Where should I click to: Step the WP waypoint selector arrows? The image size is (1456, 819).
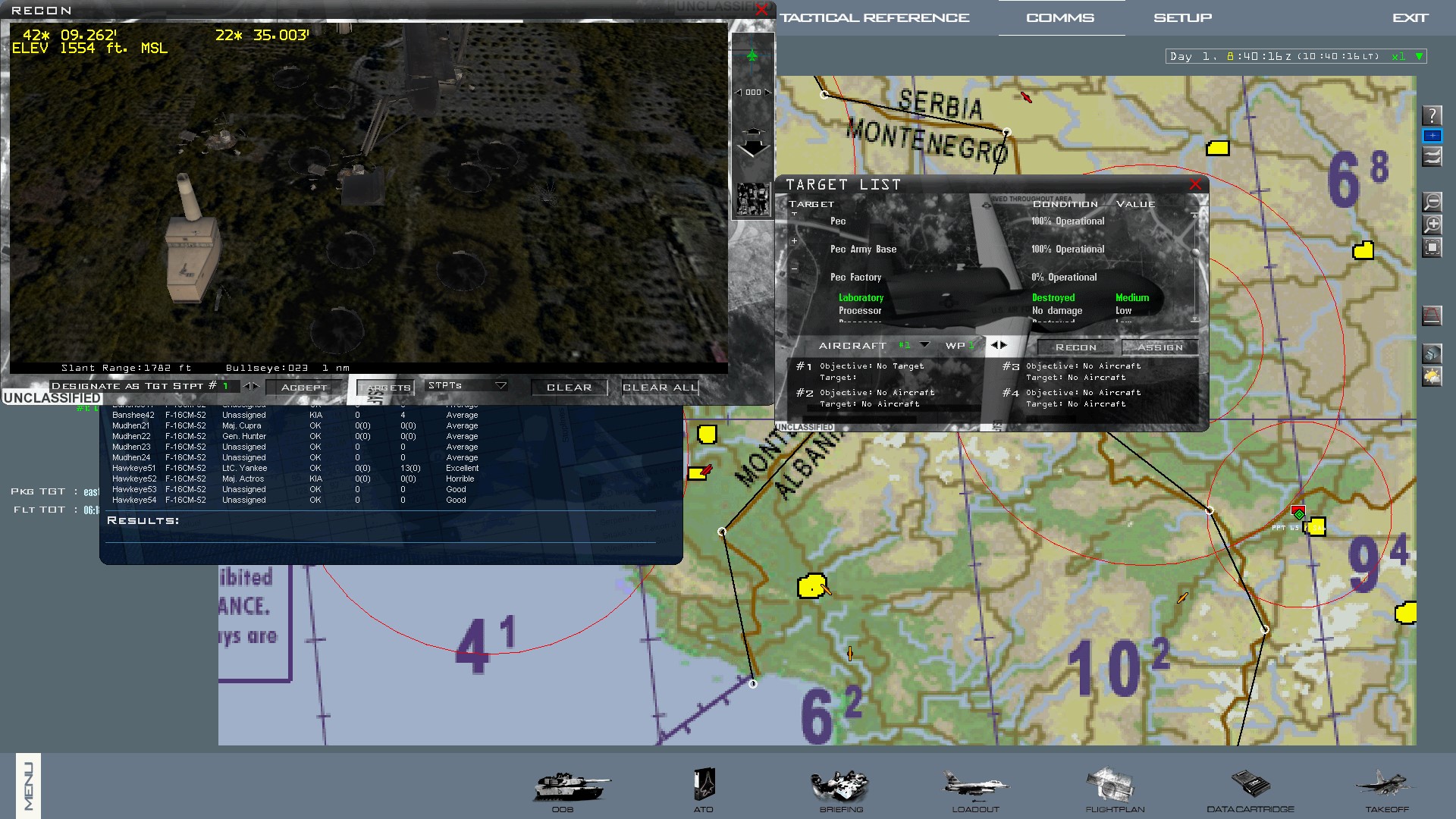pyautogui.click(x=999, y=345)
